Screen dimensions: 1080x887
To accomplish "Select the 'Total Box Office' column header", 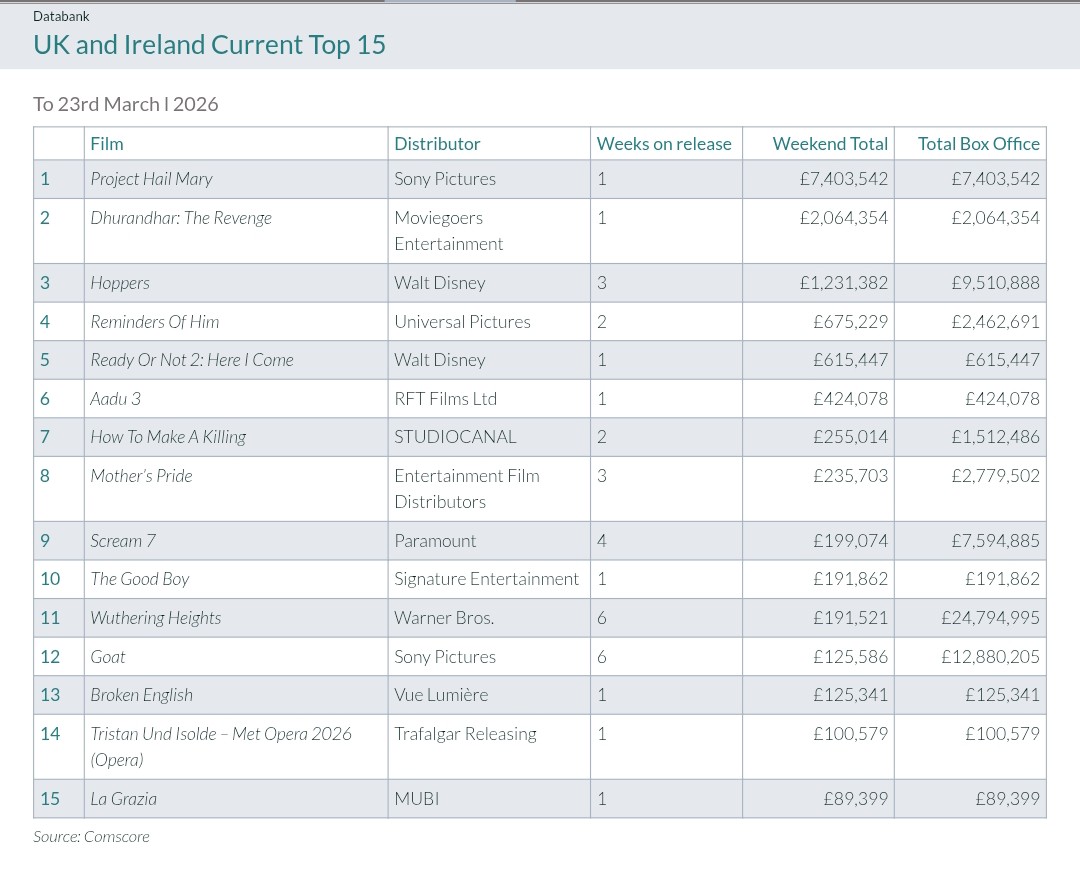I will coord(979,143).
